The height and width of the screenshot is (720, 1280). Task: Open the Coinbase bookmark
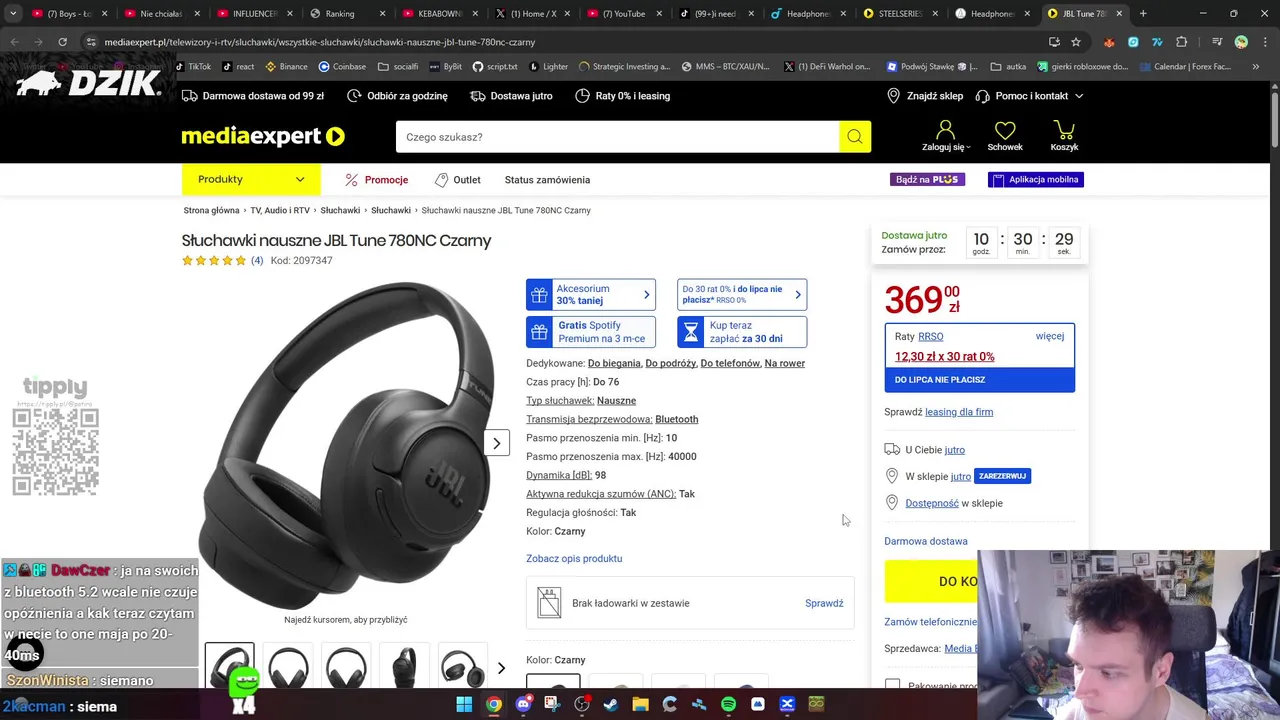(342, 66)
